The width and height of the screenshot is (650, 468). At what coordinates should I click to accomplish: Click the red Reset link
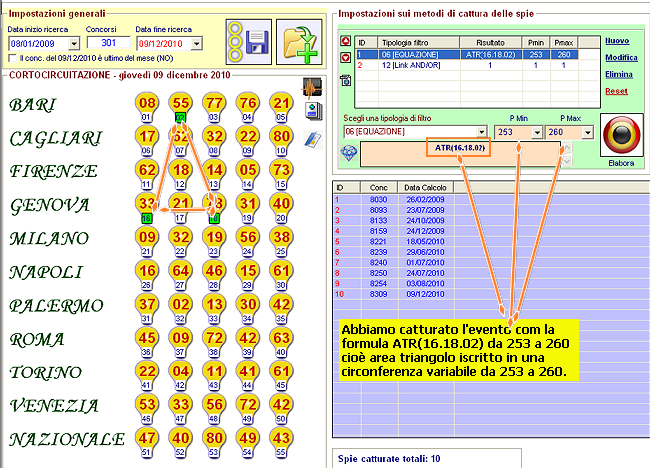click(x=616, y=91)
